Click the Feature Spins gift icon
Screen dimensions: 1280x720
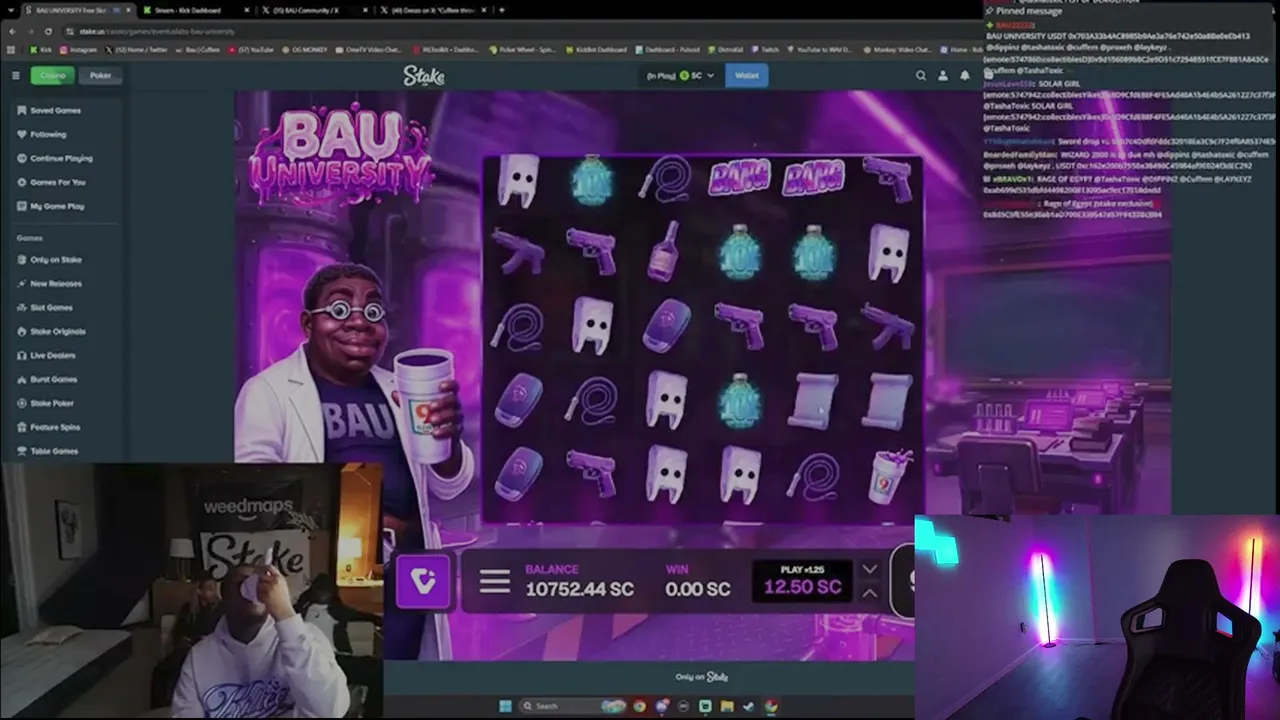pyautogui.click(x=22, y=428)
